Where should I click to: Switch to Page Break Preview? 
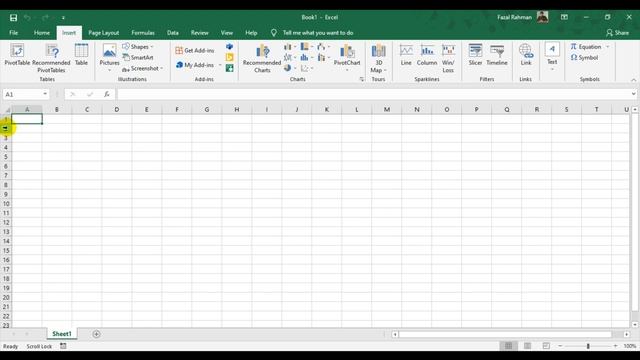[546, 346]
